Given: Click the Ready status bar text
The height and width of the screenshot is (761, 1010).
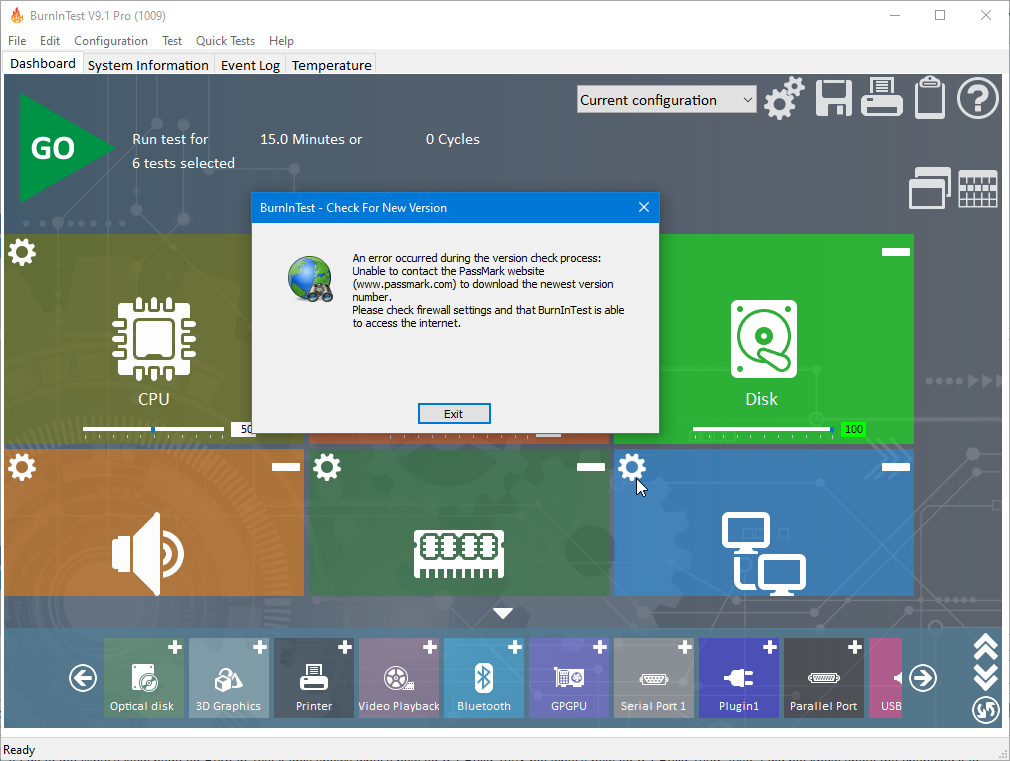Looking at the screenshot, I should [19, 750].
